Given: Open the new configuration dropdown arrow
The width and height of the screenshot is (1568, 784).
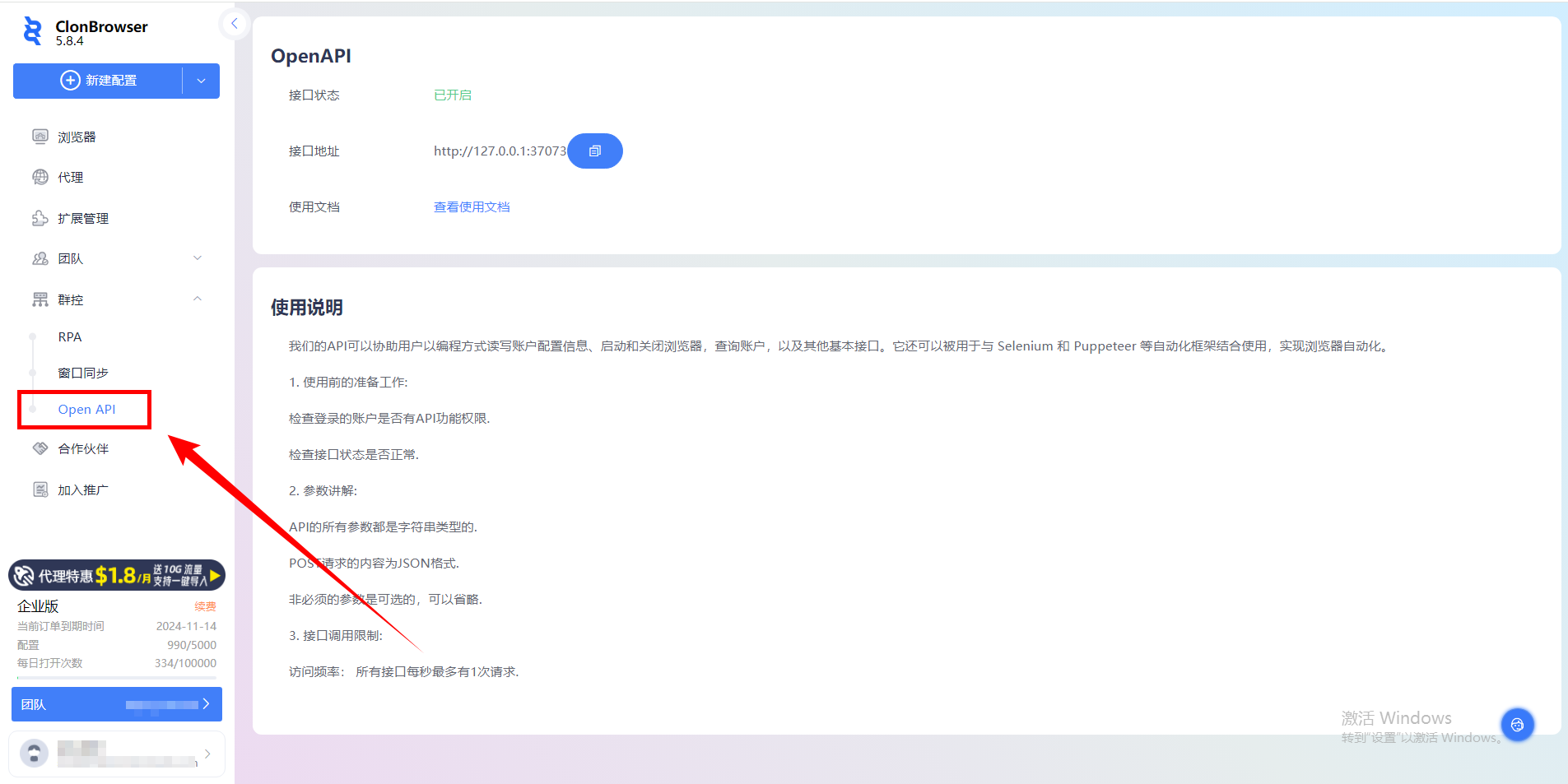Looking at the screenshot, I should point(202,81).
